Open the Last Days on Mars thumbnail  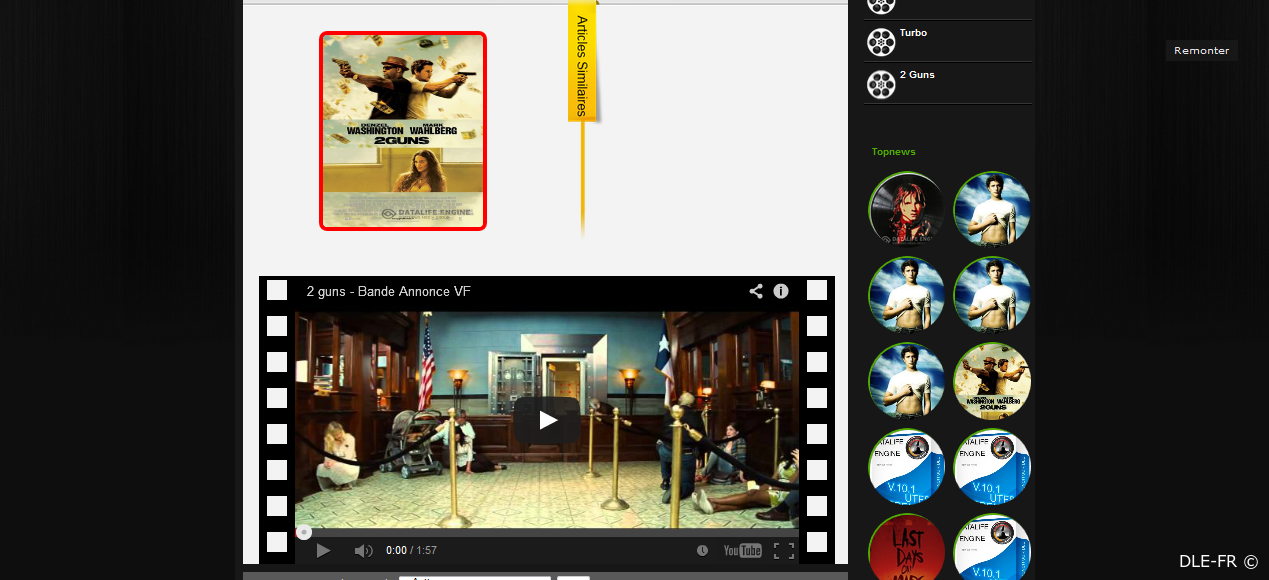[906, 547]
